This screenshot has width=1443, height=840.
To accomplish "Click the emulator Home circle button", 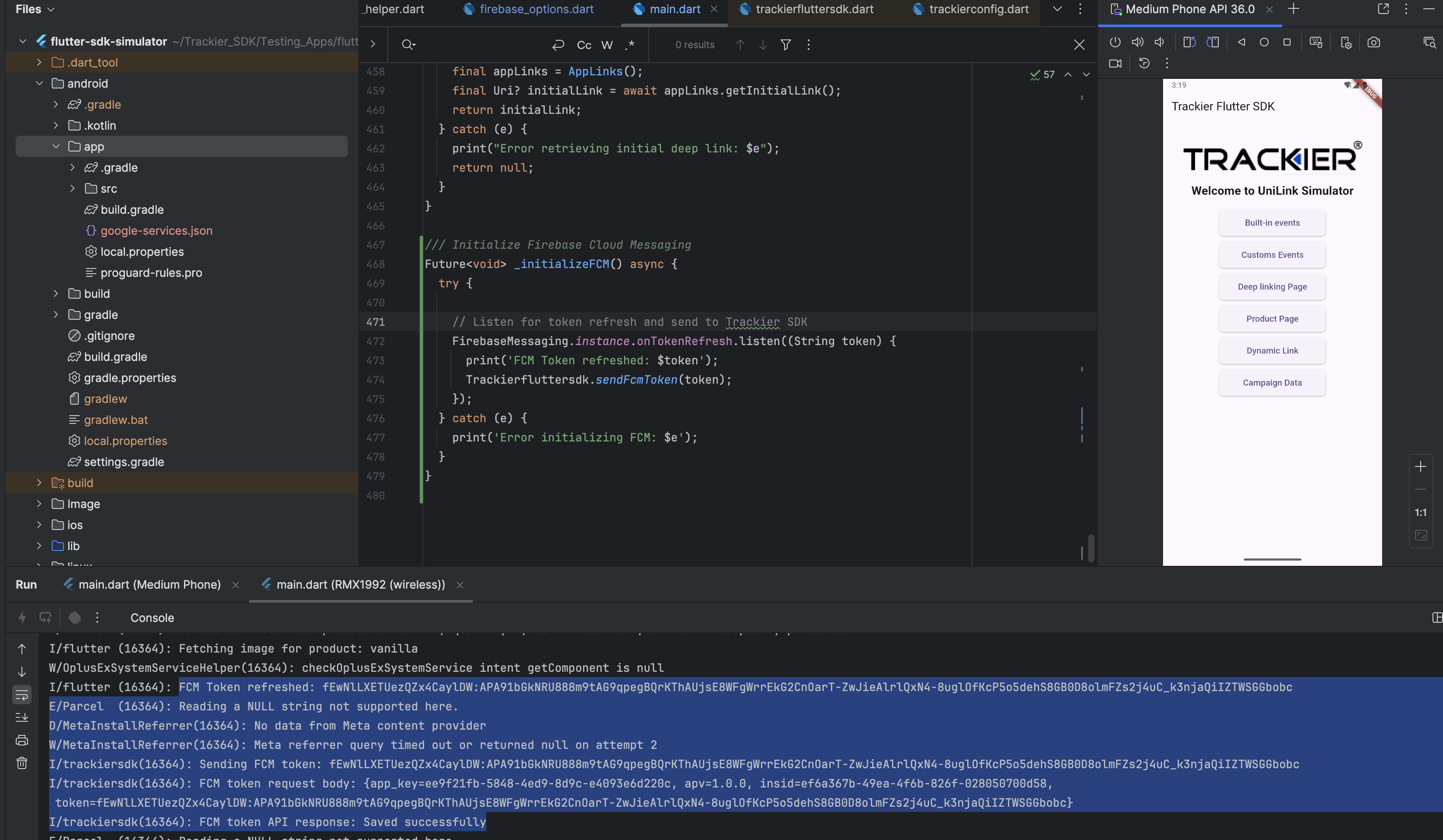I will coord(1264,42).
